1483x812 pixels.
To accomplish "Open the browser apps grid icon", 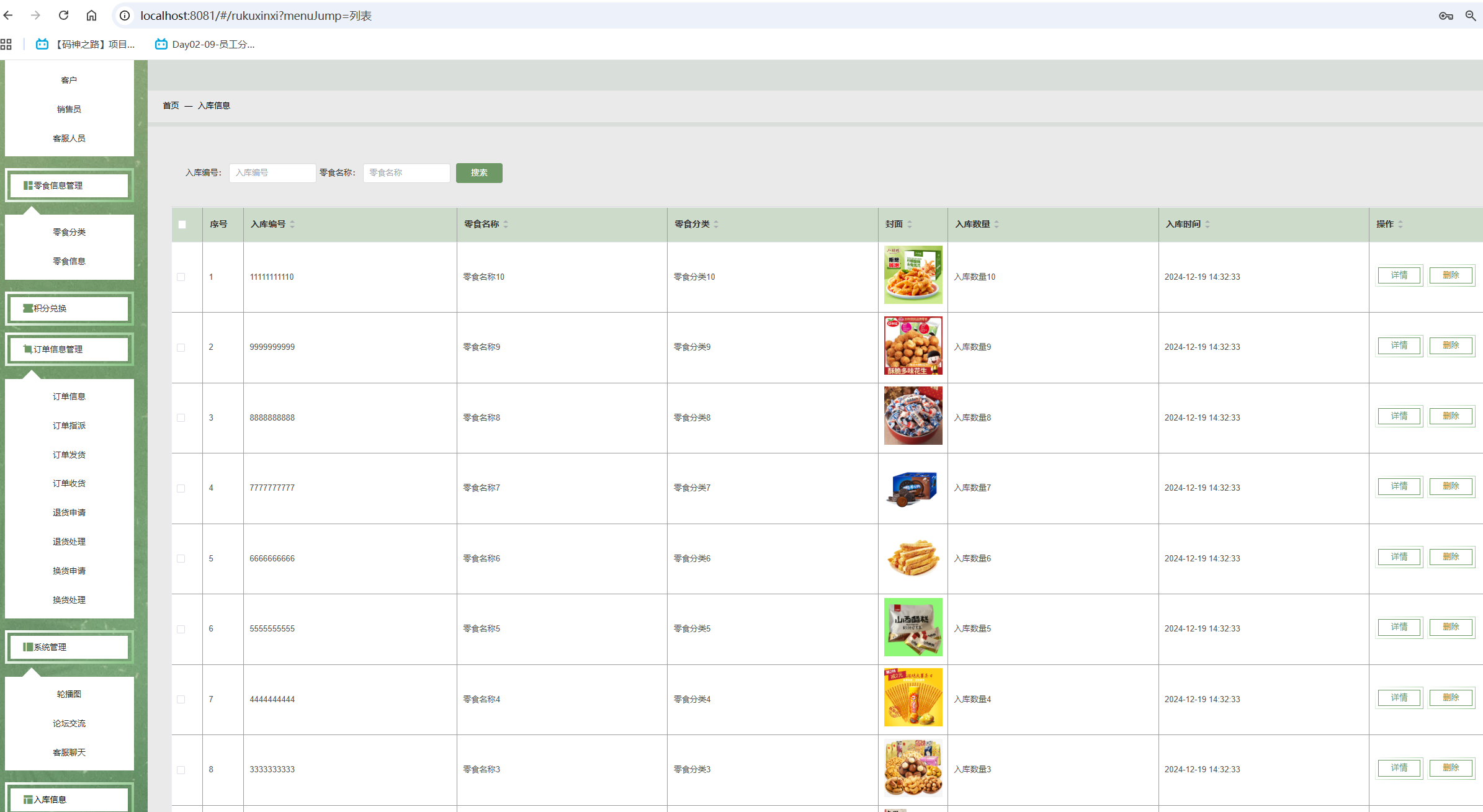I will [6, 44].
